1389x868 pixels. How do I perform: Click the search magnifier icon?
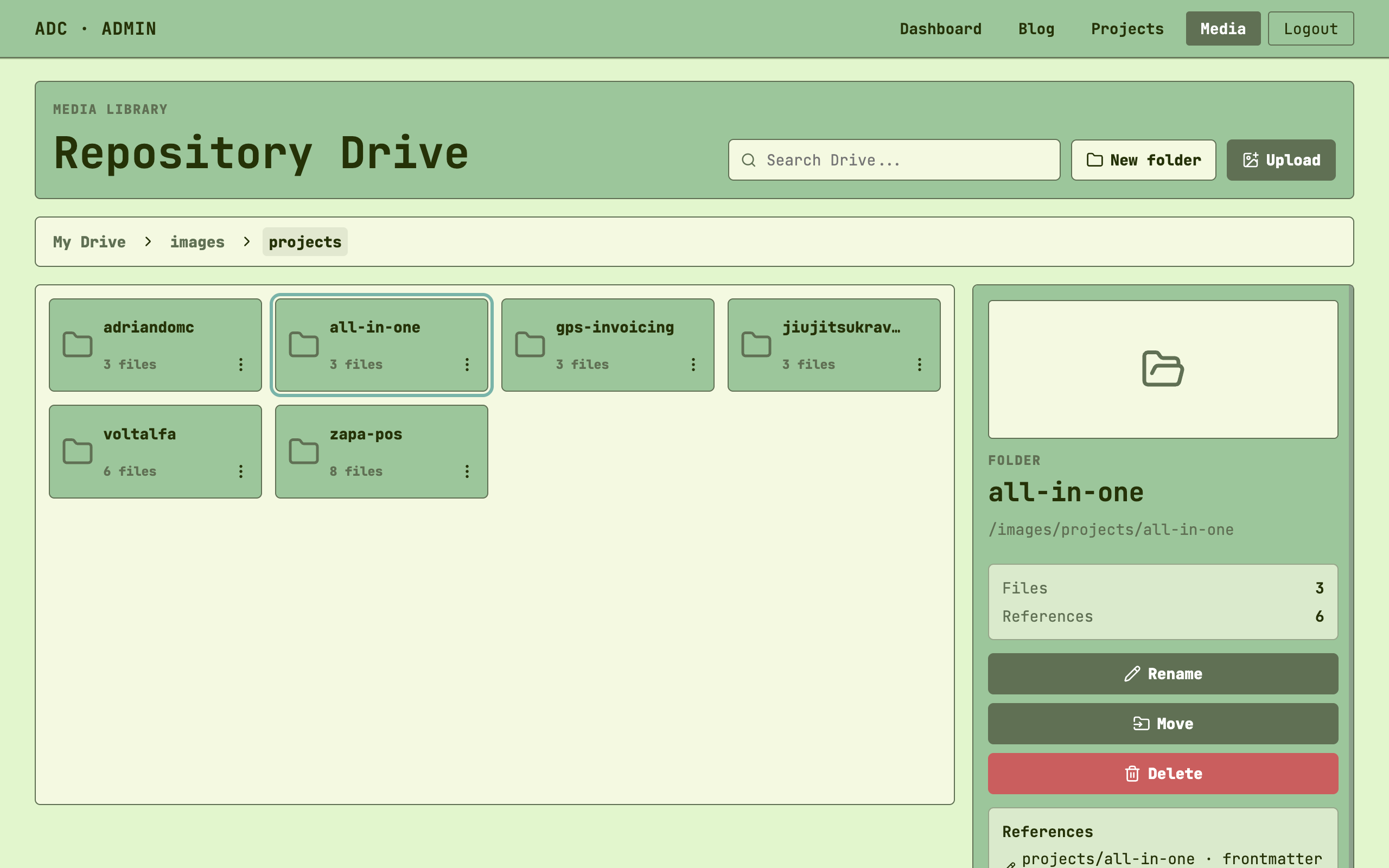point(748,160)
